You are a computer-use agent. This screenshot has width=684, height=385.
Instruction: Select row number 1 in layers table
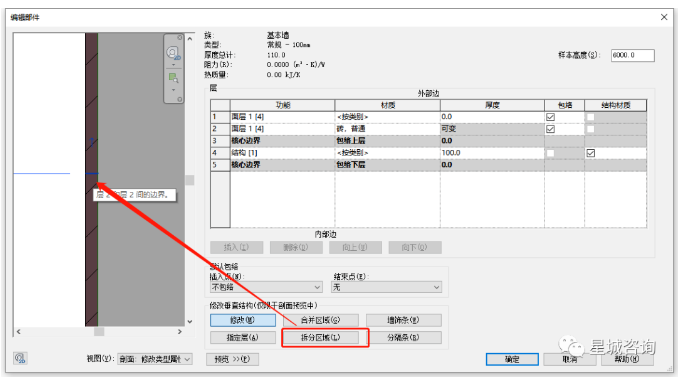tap(220, 117)
